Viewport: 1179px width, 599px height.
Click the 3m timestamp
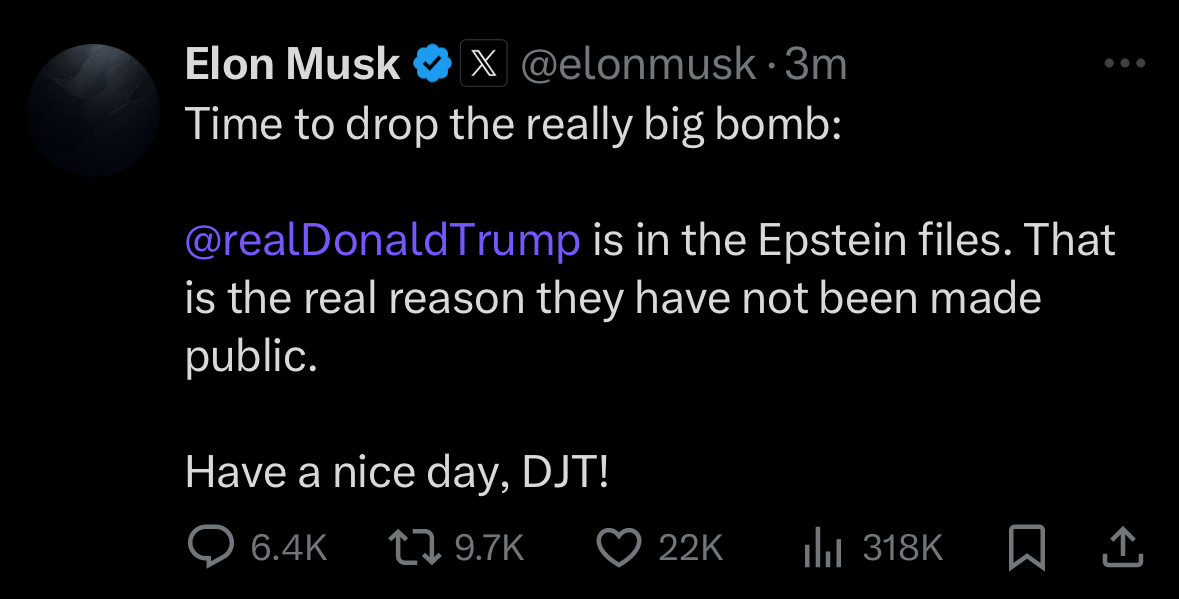pos(816,65)
